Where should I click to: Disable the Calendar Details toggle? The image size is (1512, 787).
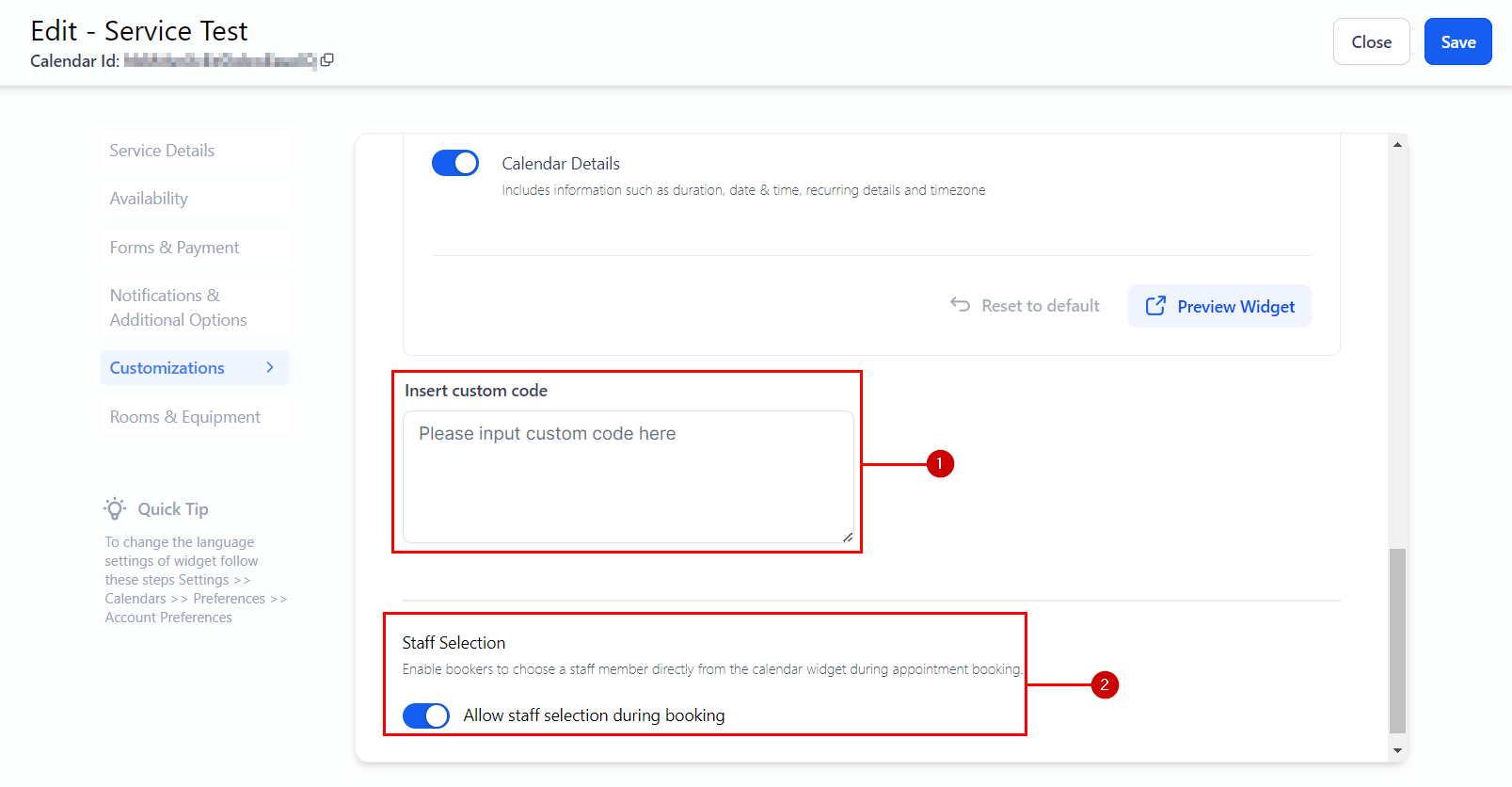pos(455,163)
